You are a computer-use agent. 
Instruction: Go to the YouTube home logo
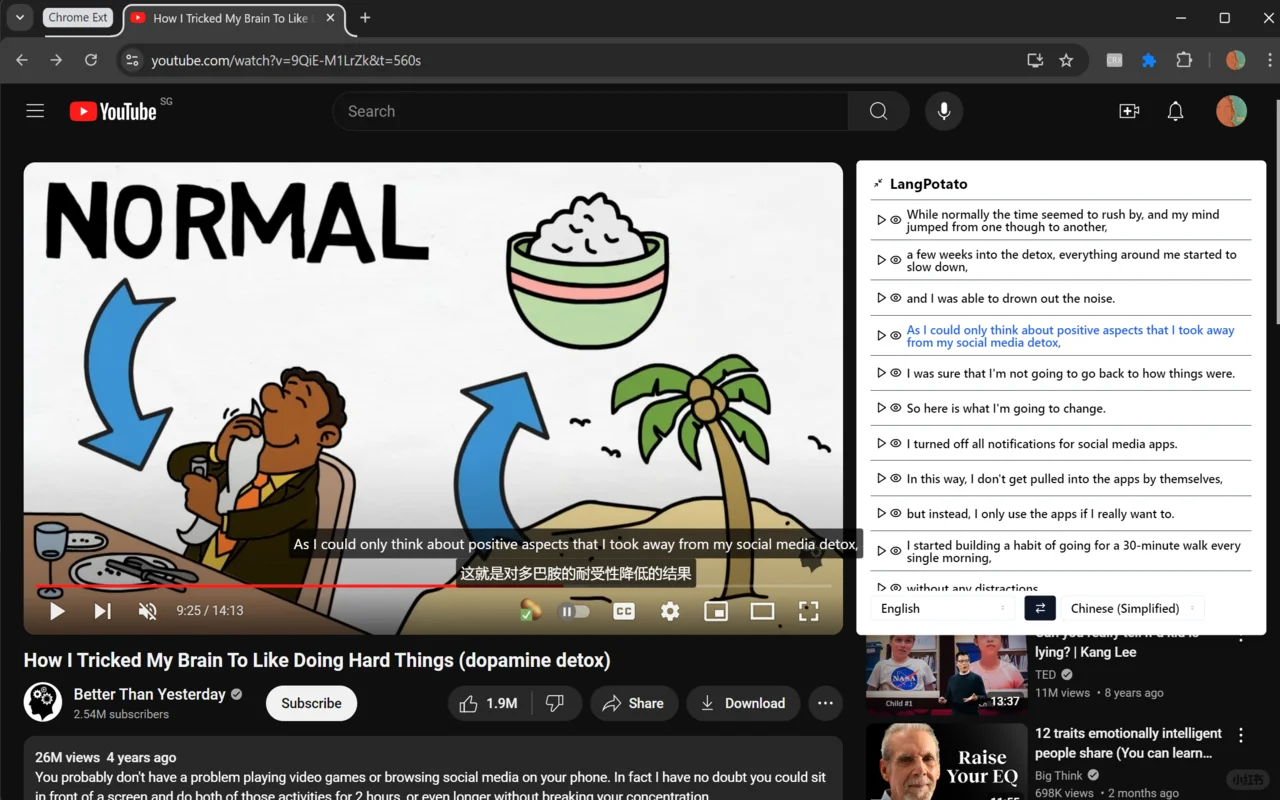tap(113, 111)
